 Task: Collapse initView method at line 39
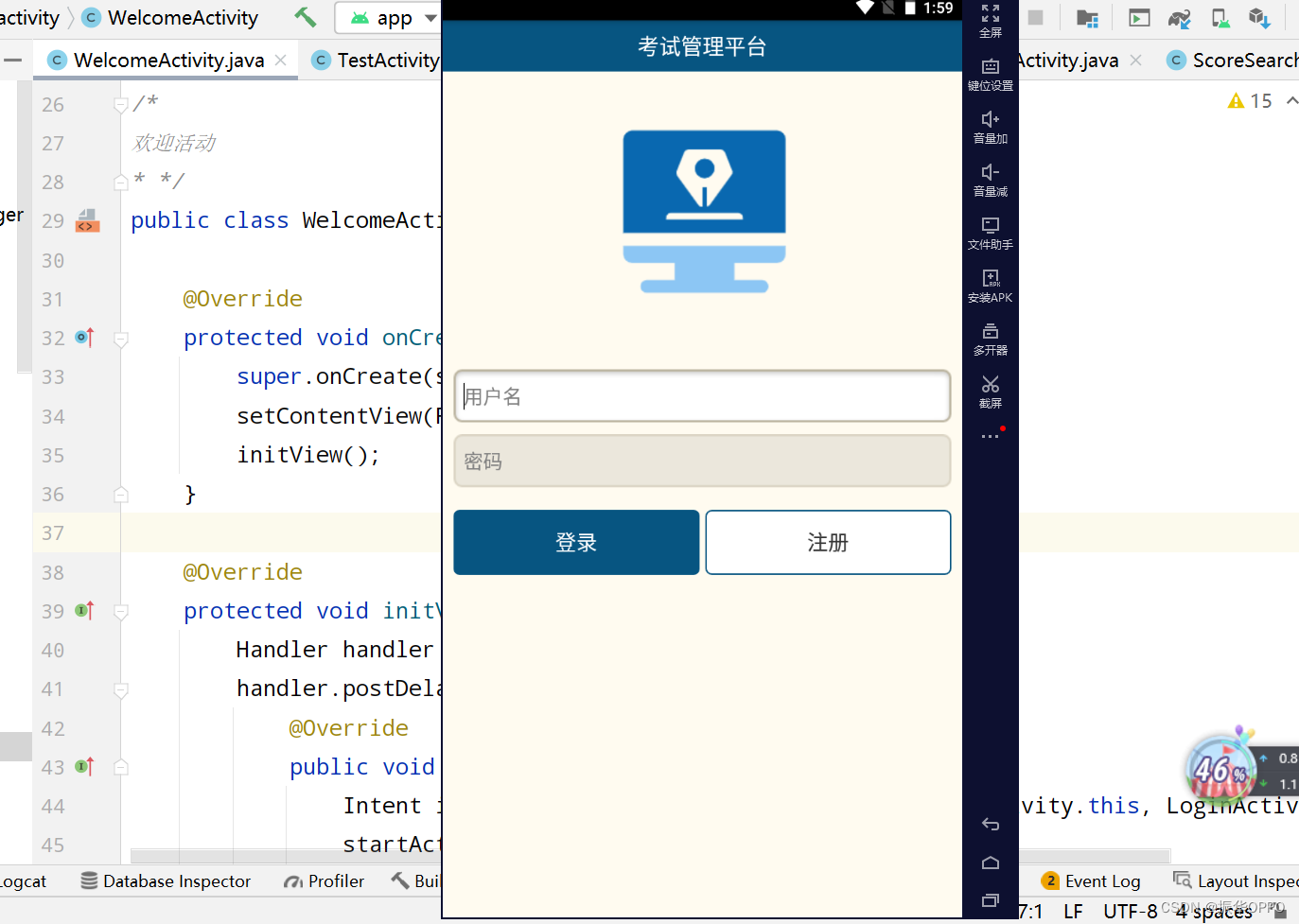[121, 612]
